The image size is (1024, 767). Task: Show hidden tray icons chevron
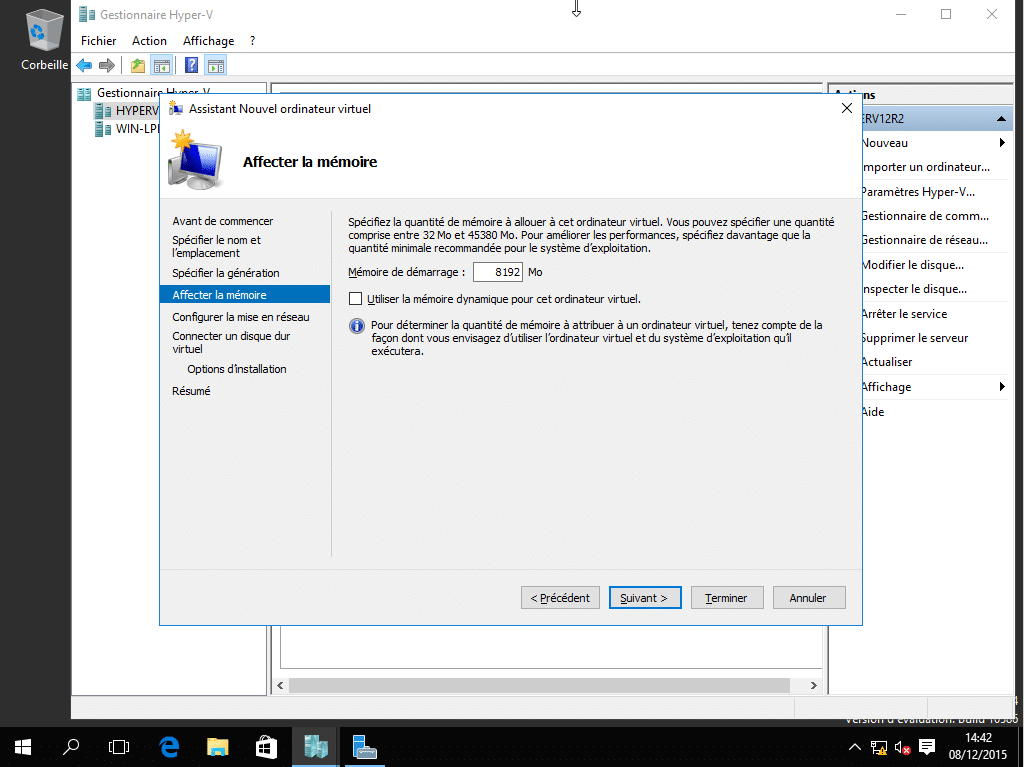[x=854, y=747]
